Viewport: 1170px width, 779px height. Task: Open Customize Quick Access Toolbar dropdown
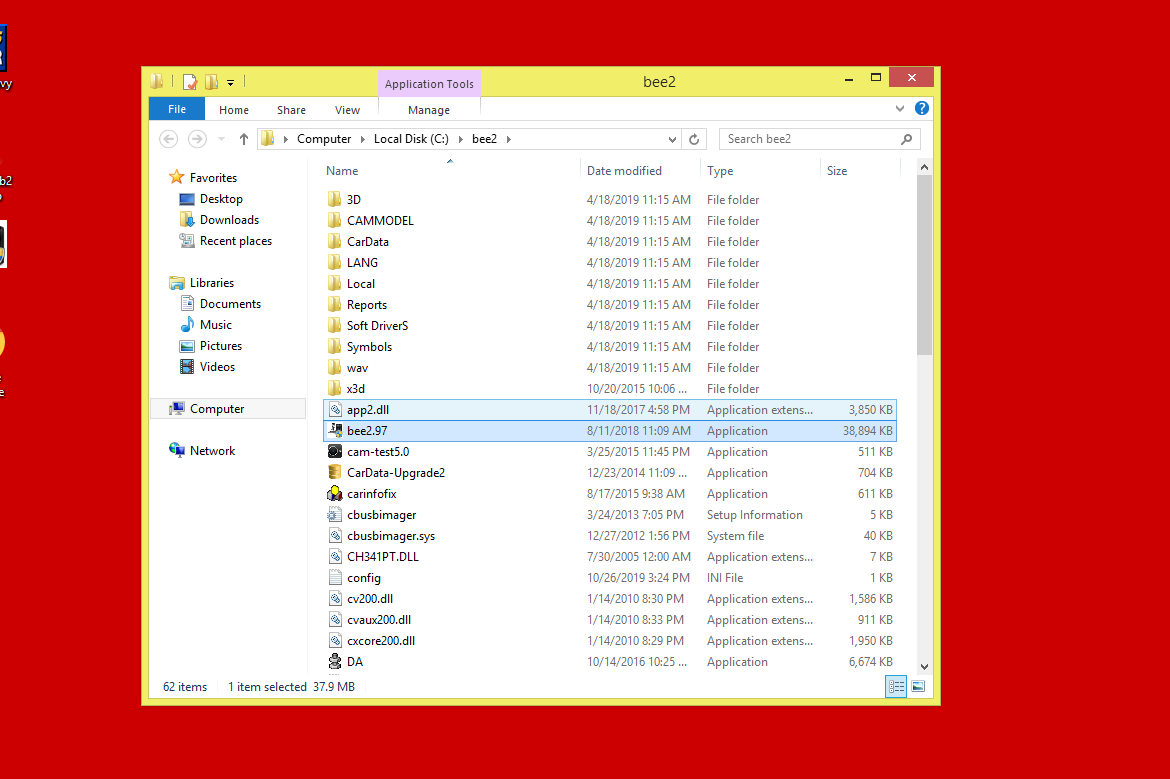click(230, 82)
